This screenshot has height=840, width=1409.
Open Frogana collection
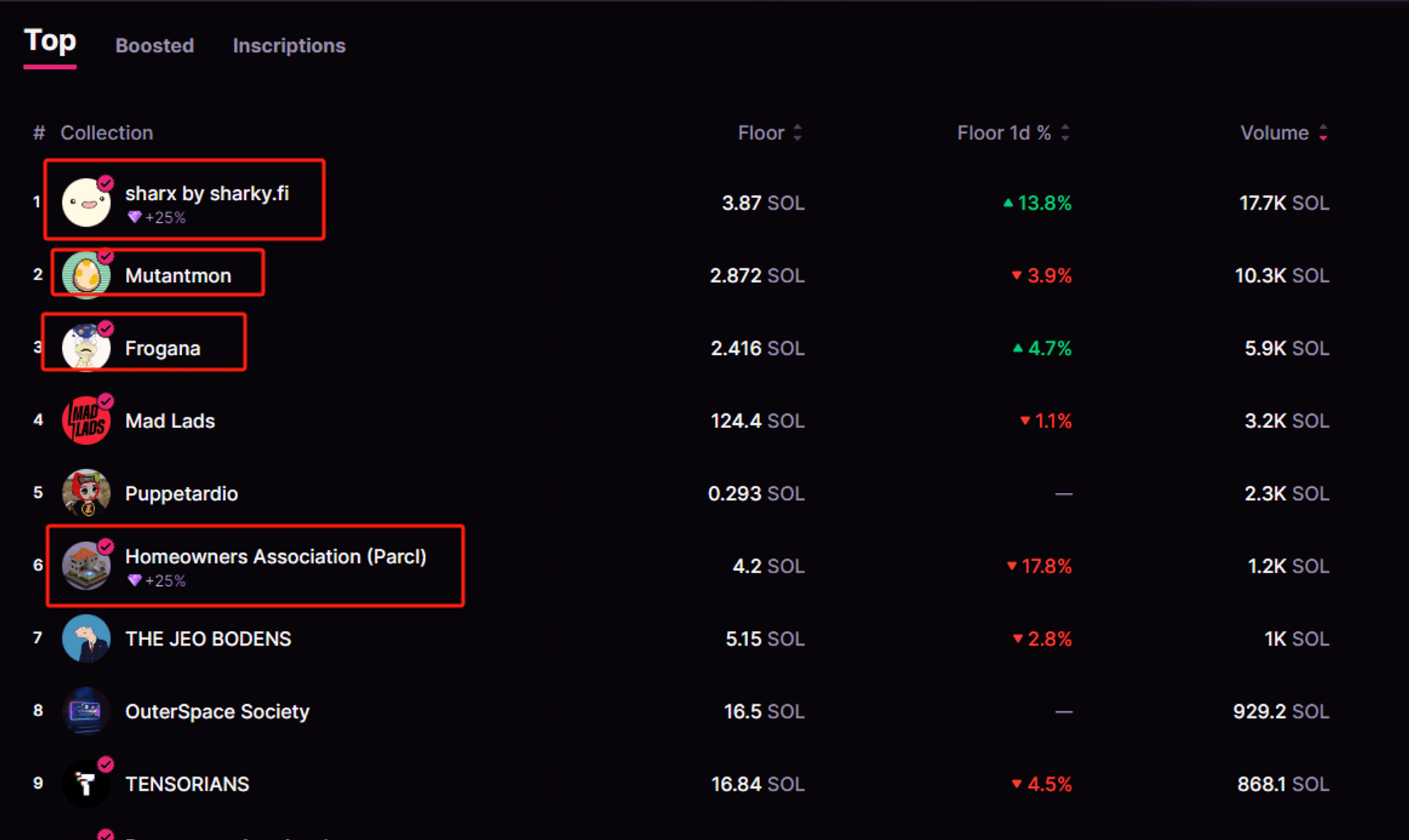point(163,349)
